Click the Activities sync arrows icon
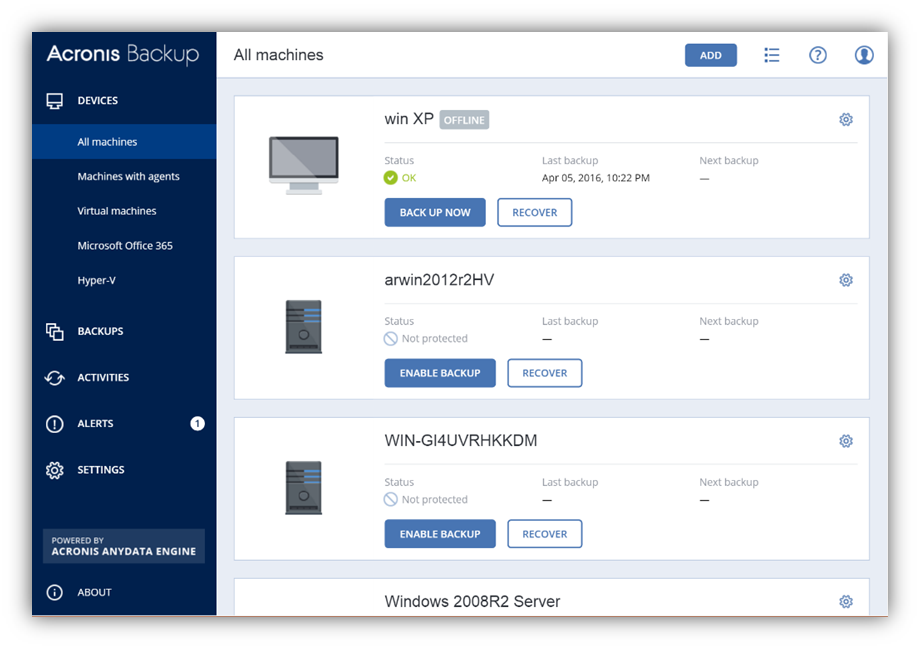This screenshot has width=920, height=649. 55,378
